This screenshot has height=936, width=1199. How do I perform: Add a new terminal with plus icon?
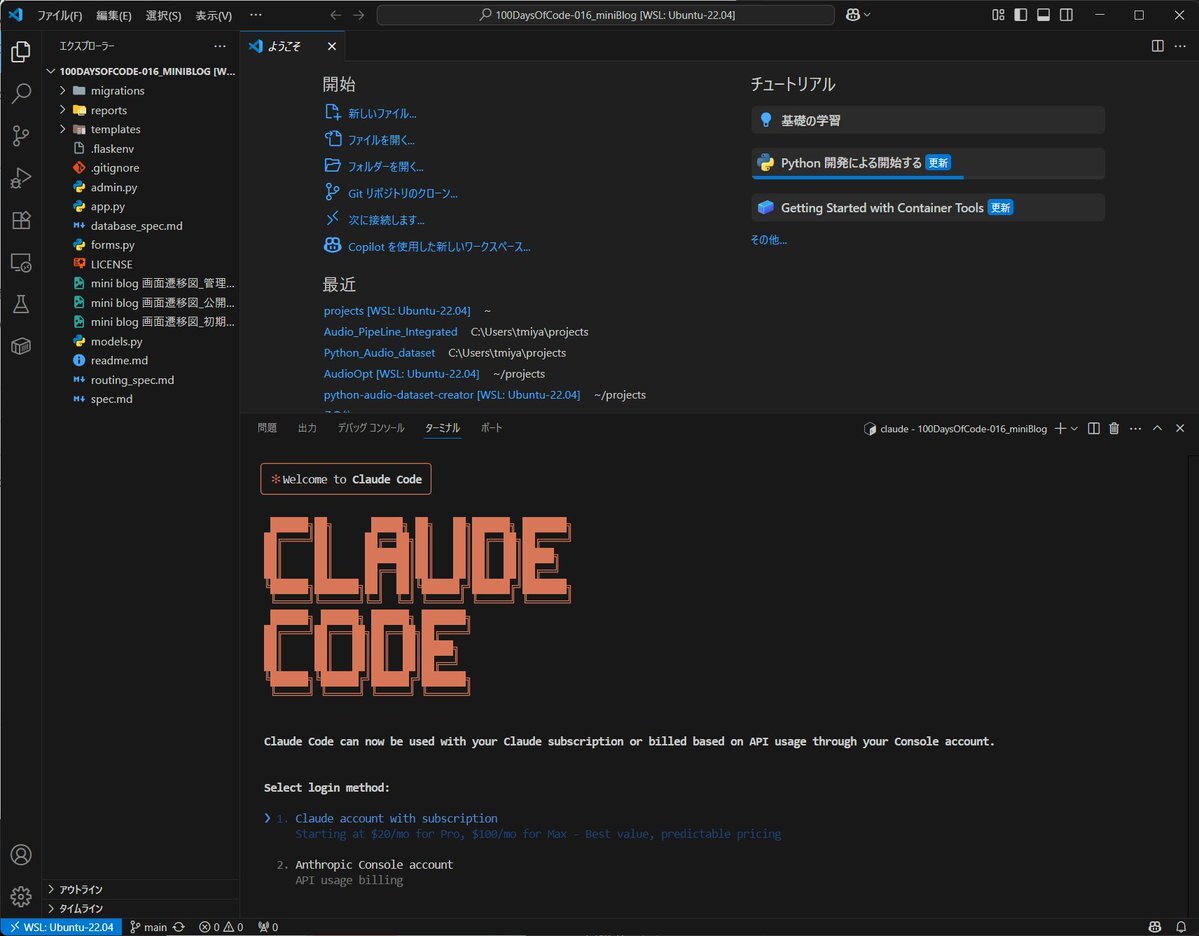click(x=1060, y=428)
